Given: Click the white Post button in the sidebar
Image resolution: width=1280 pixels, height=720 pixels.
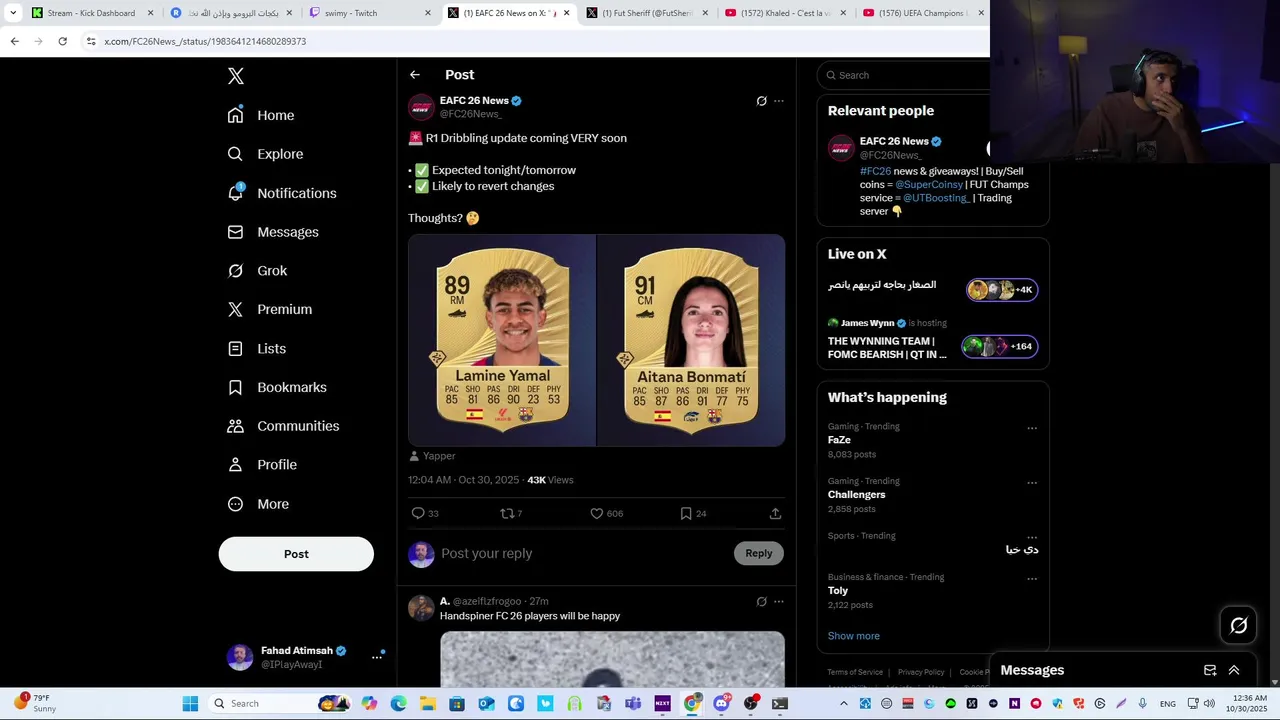Looking at the screenshot, I should (x=296, y=554).
